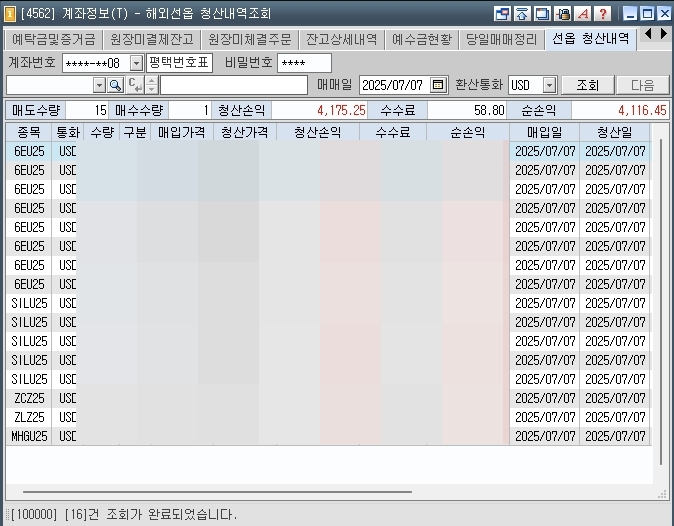Minimize the 계좌정보 window

pos(630,14)
